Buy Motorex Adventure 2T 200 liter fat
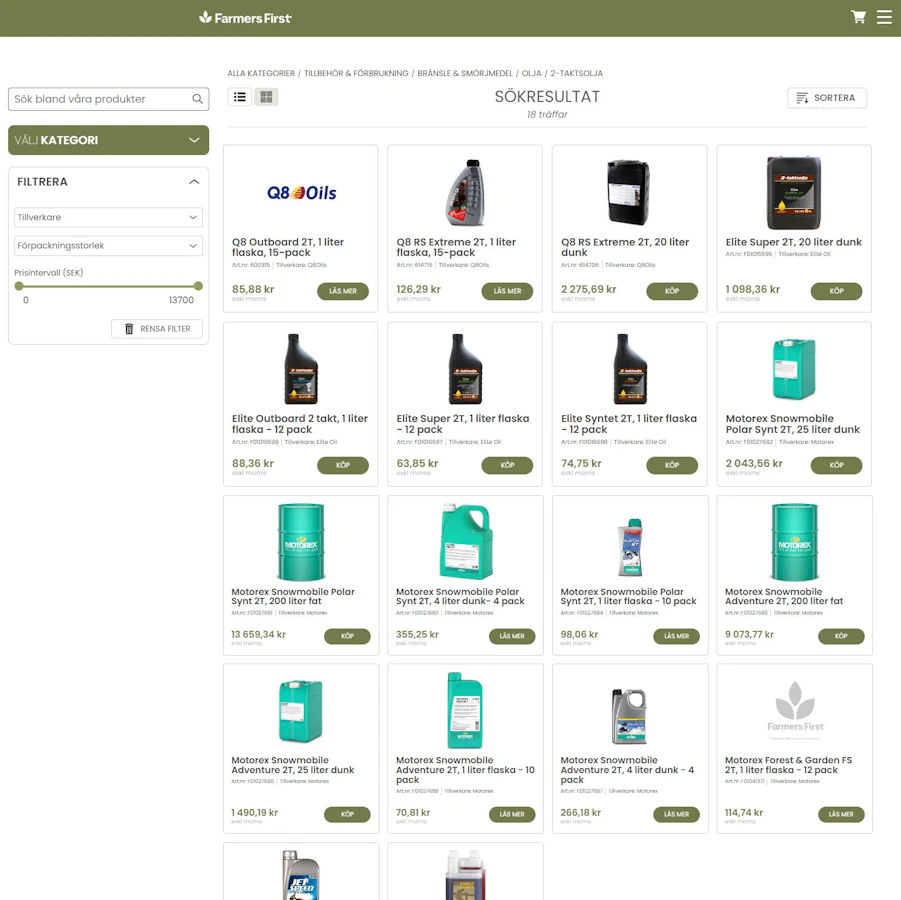 (x=841, y=636)
